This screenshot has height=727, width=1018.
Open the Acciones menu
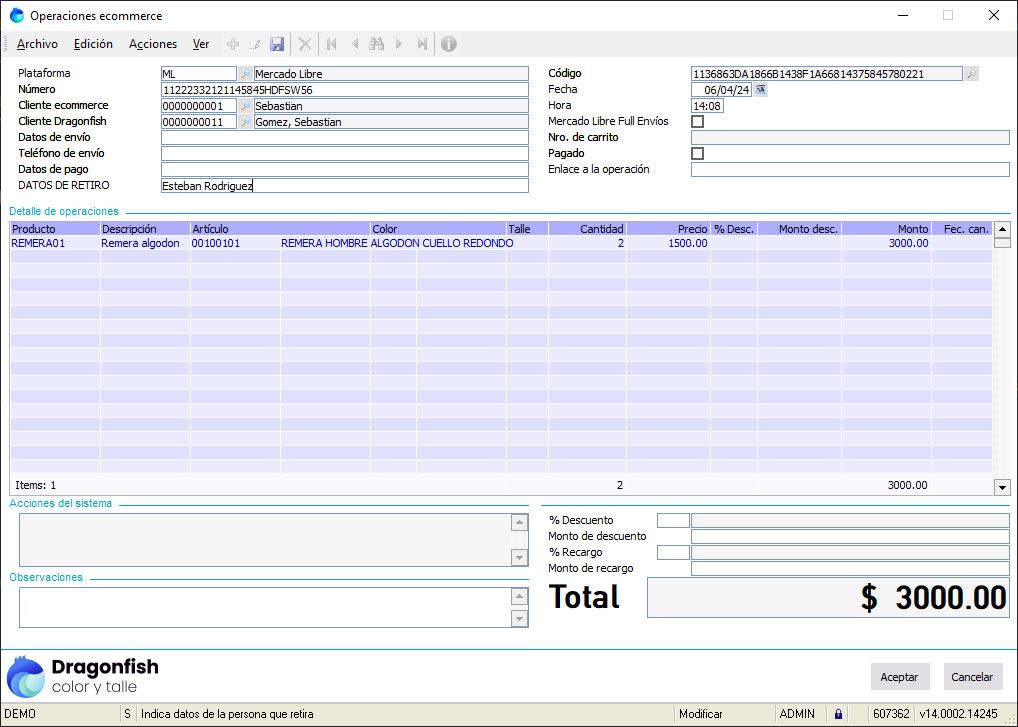click(153, 44)
